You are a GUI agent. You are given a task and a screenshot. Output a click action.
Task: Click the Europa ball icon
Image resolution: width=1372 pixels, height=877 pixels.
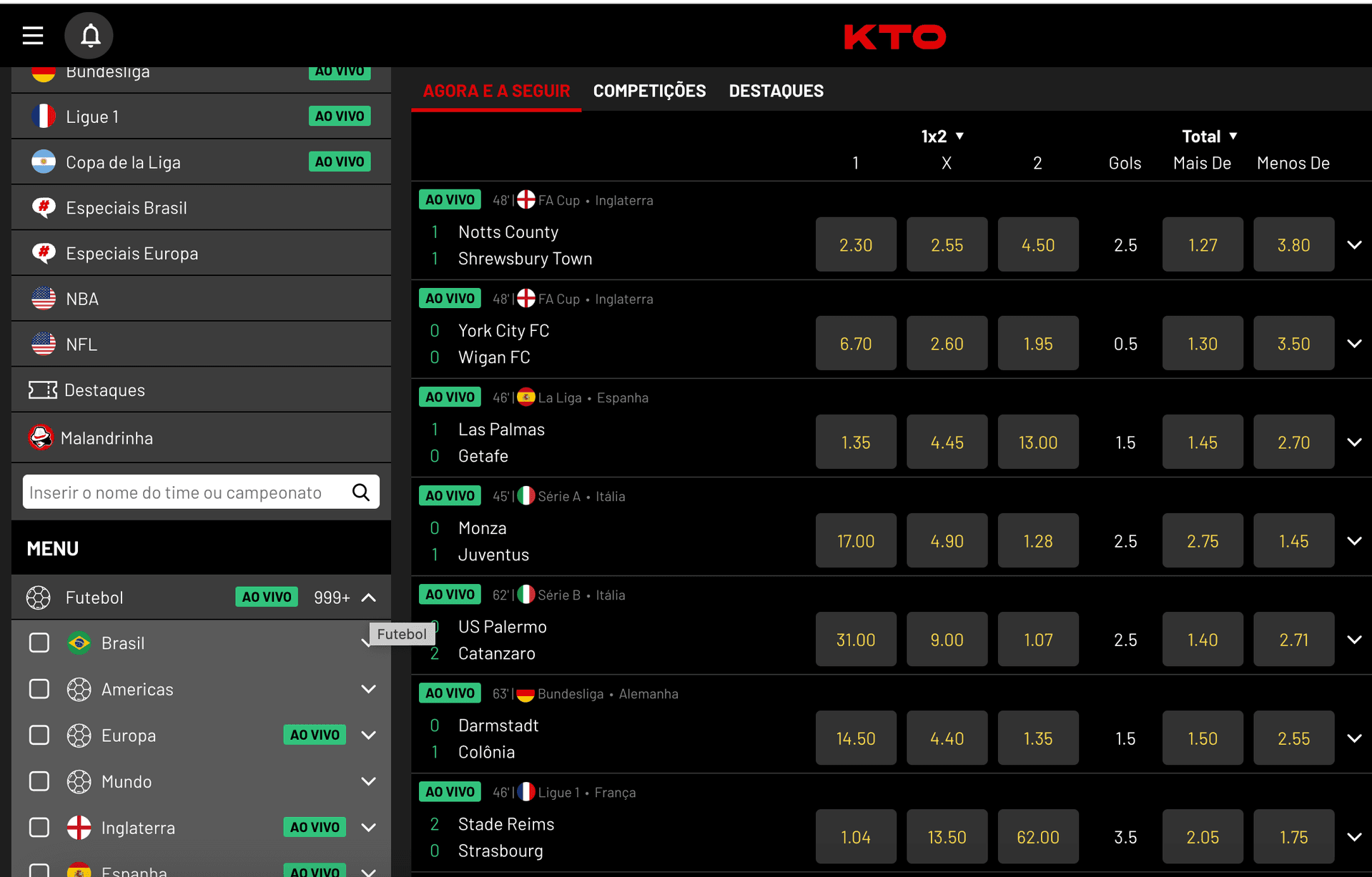pyautogui.click(x=79, y=735)
